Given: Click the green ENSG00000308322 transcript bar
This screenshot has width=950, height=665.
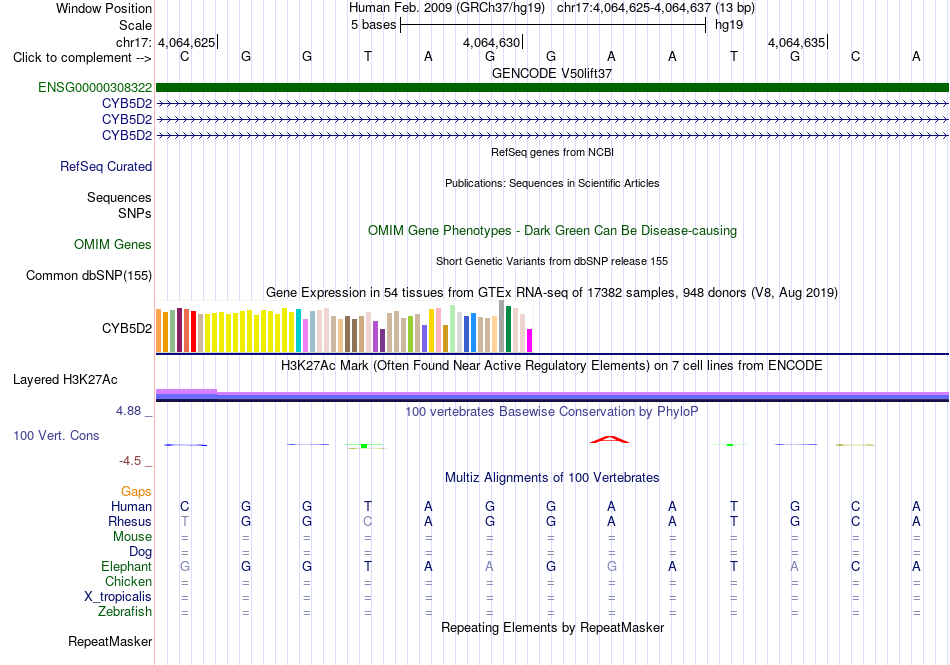Looking at the screenshot, I should coord(552,88).
